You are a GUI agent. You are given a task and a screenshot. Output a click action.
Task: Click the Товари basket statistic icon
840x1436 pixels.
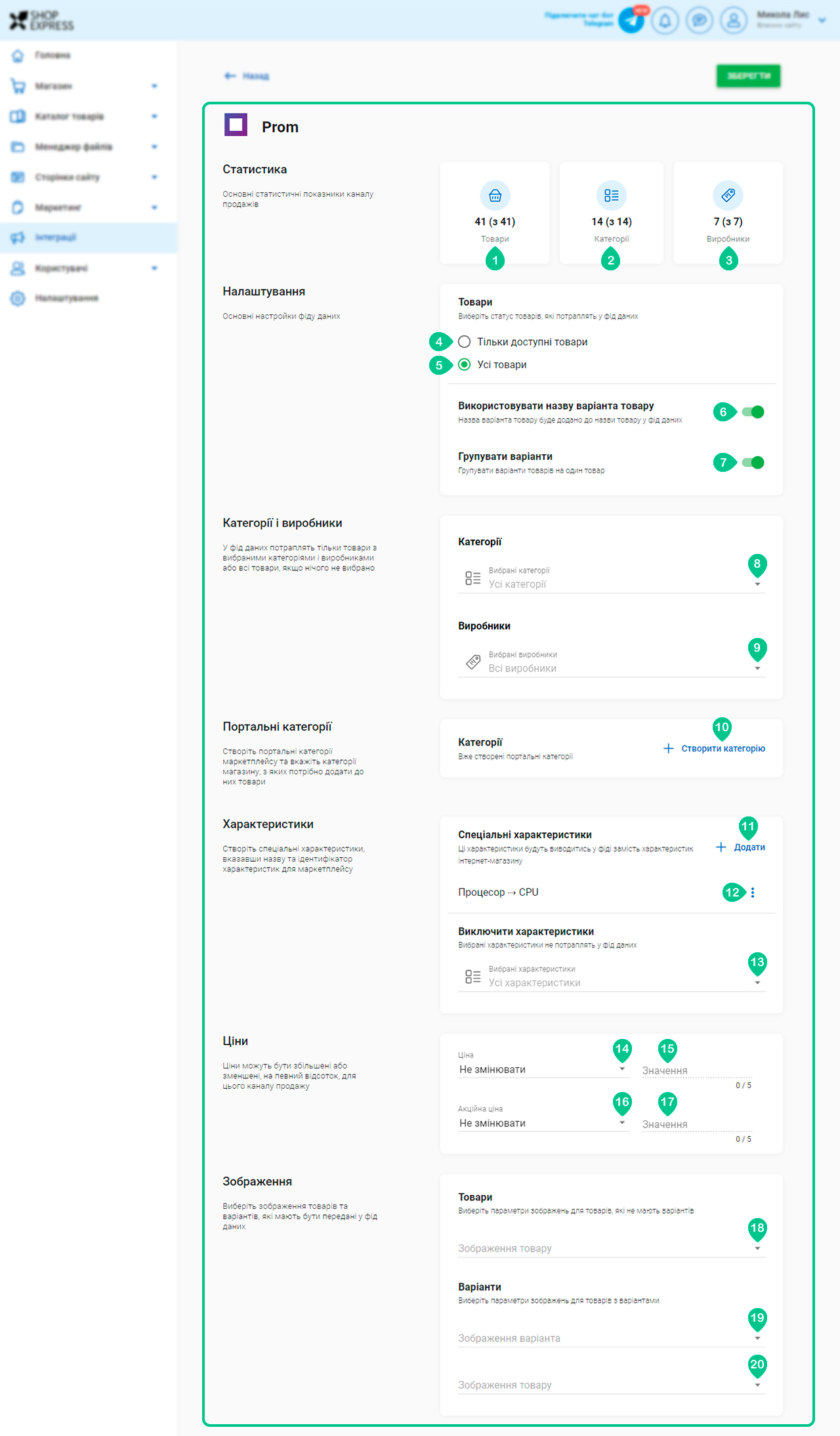(x=495, y=196)
